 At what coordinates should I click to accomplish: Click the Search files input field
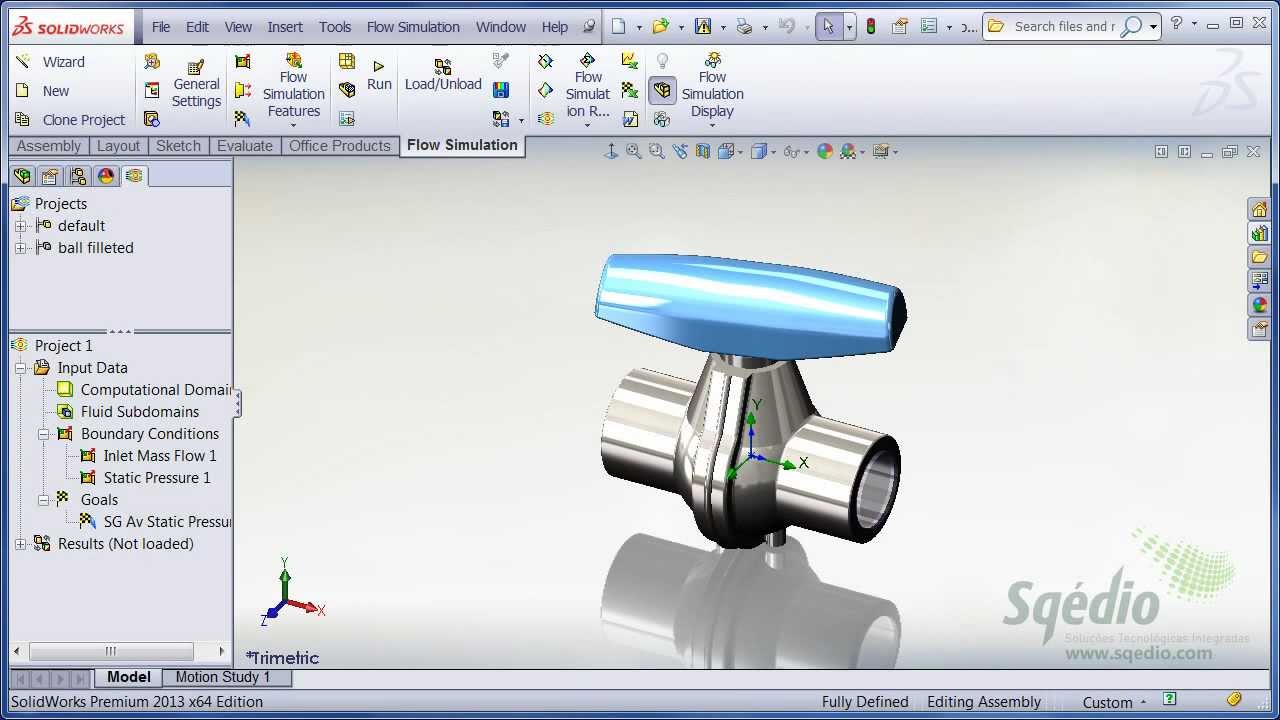(1064, 27)
